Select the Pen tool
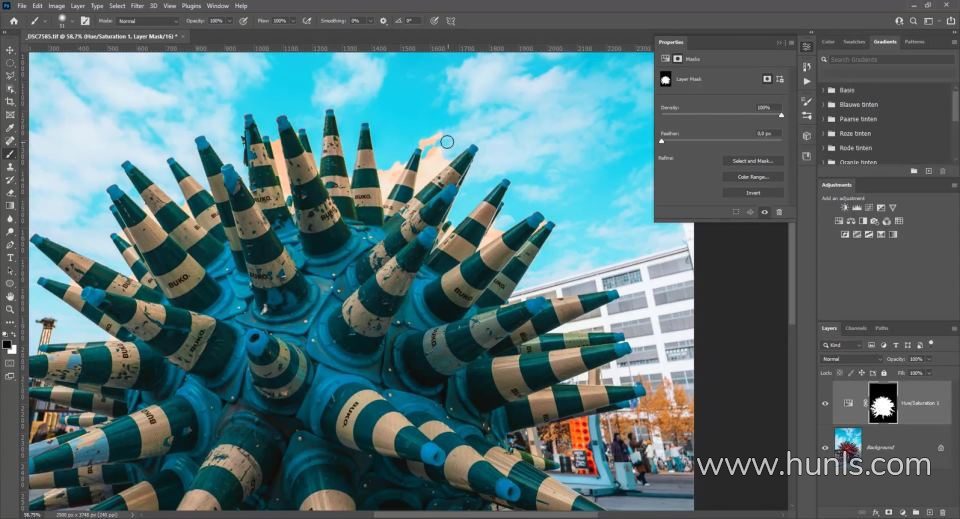The image size is (960, 519). pos(10,245)
